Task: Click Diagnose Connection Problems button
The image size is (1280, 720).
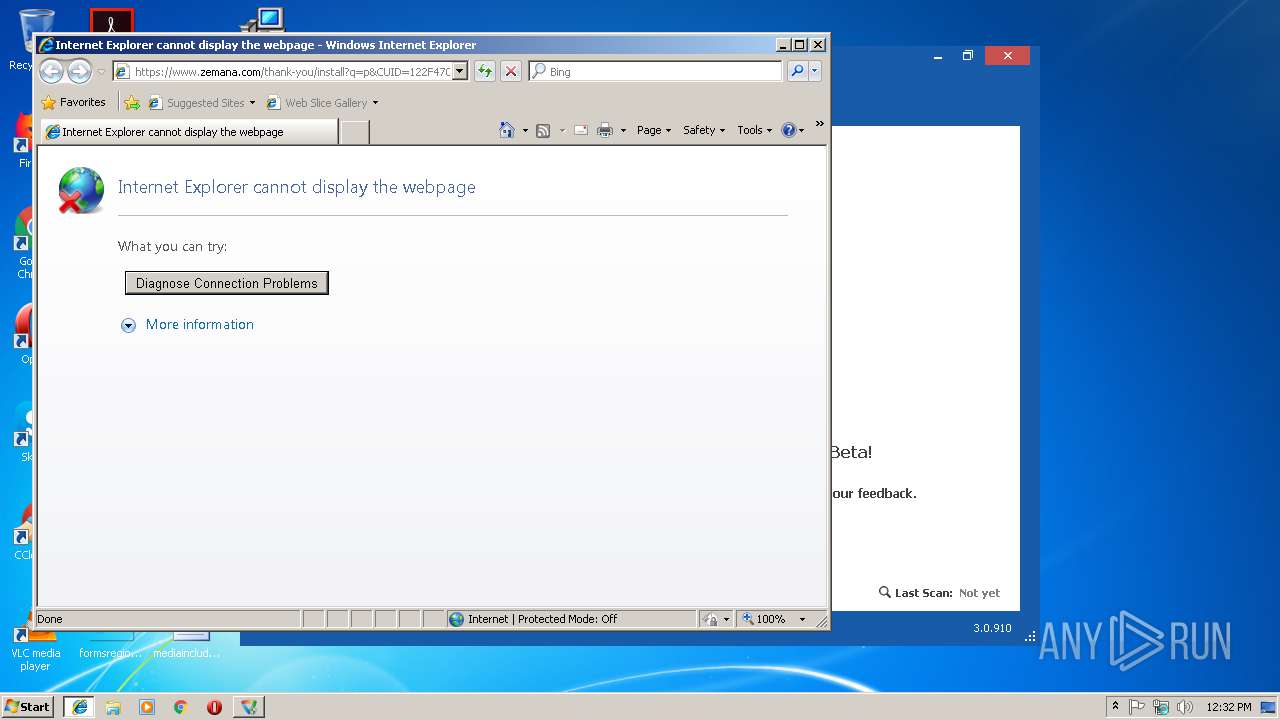Action: click(x=226, y=283)
